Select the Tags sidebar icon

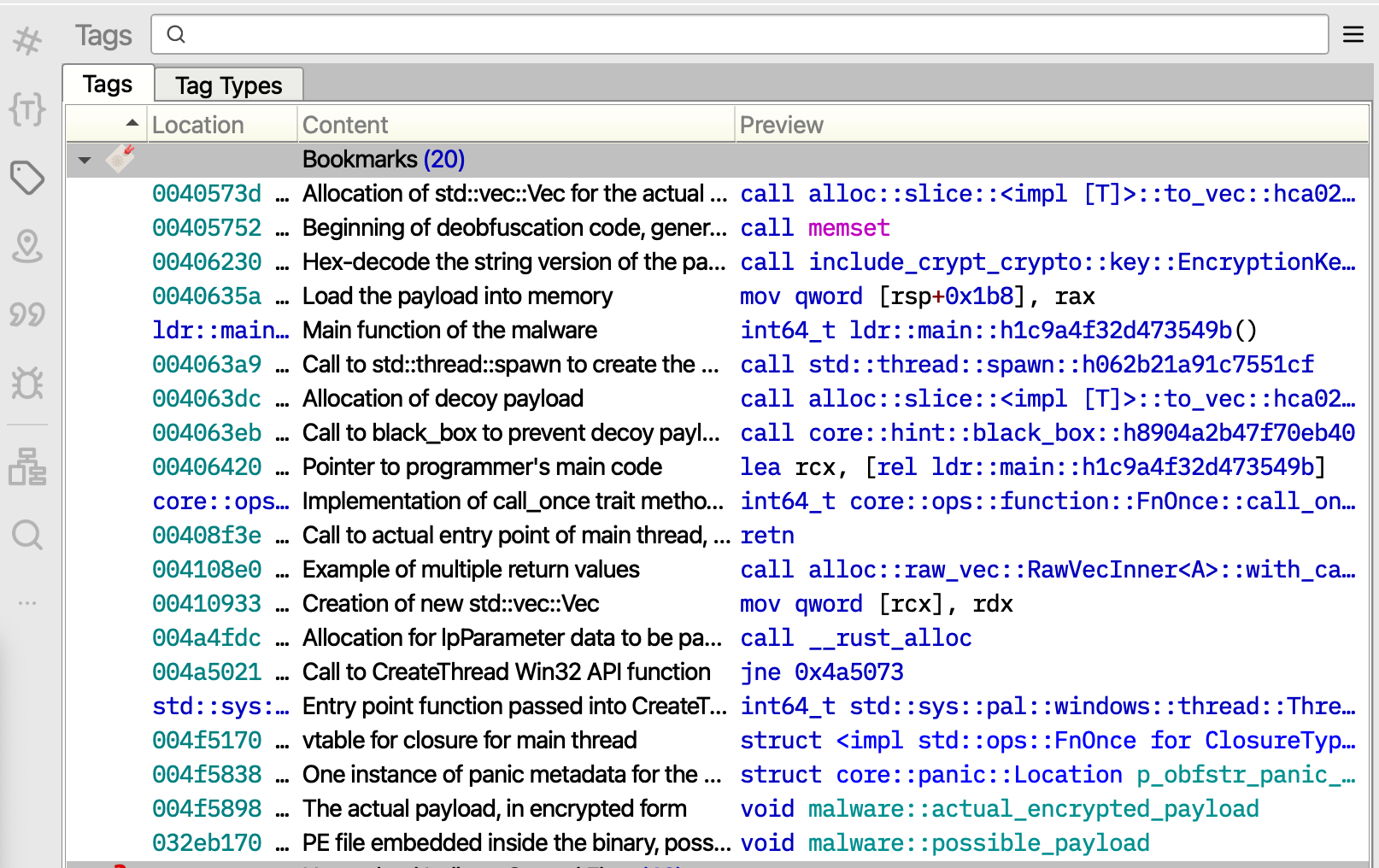coord(27,178)
